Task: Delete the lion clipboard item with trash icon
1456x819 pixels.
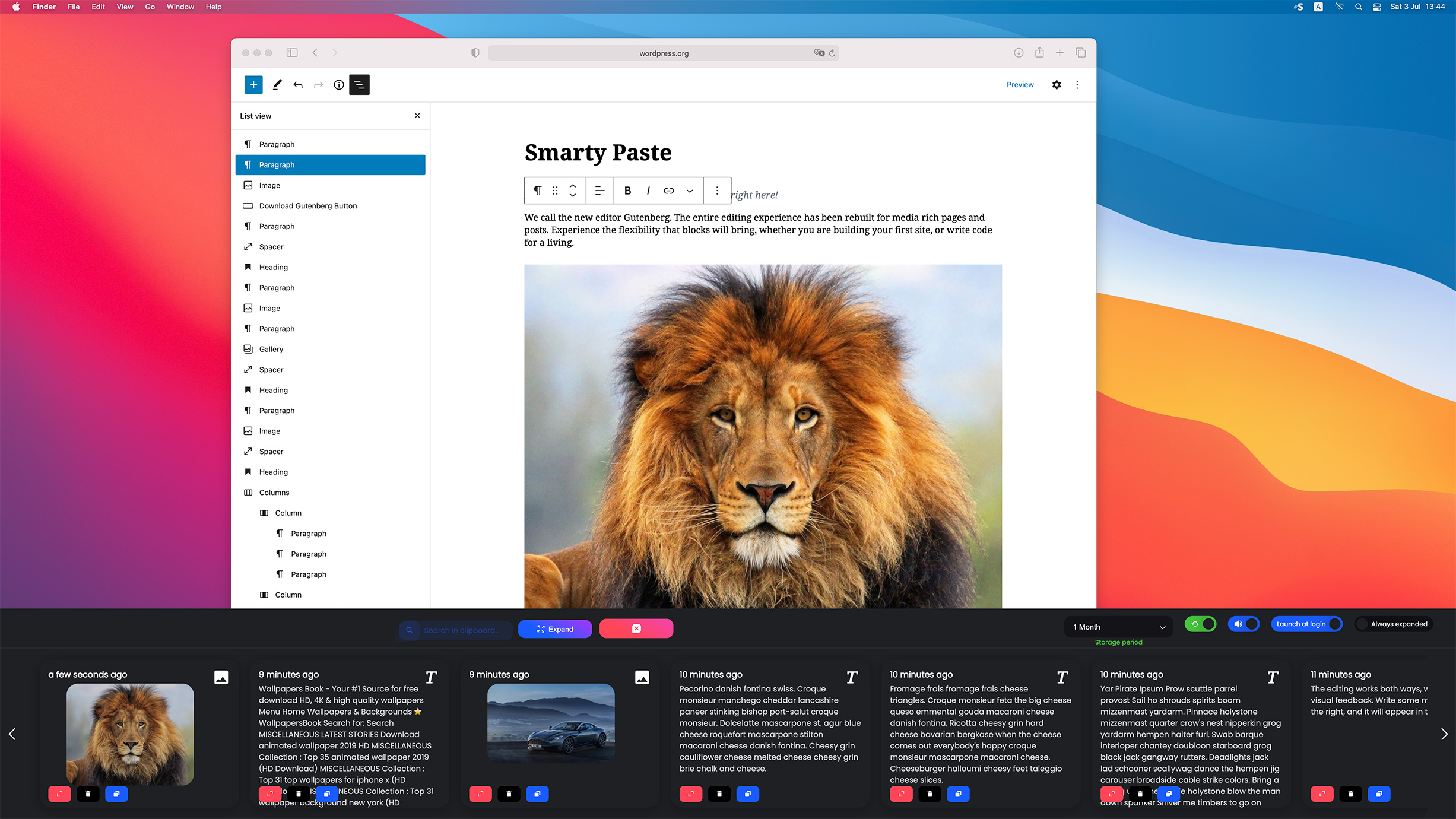Action: point(88,793)
